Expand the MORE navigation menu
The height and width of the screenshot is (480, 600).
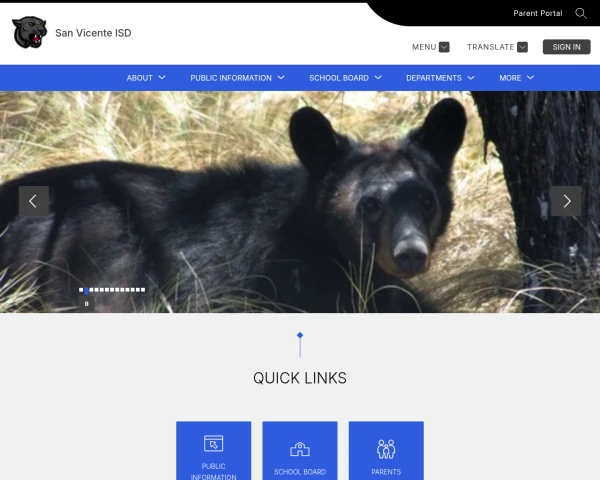tap(516, 78)
